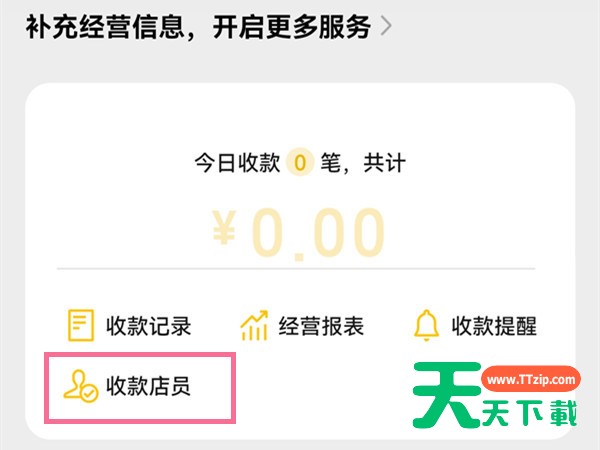Open the 补充经营信息，开启更多服务 header link

pyautogui.click(x=209, y=27)
